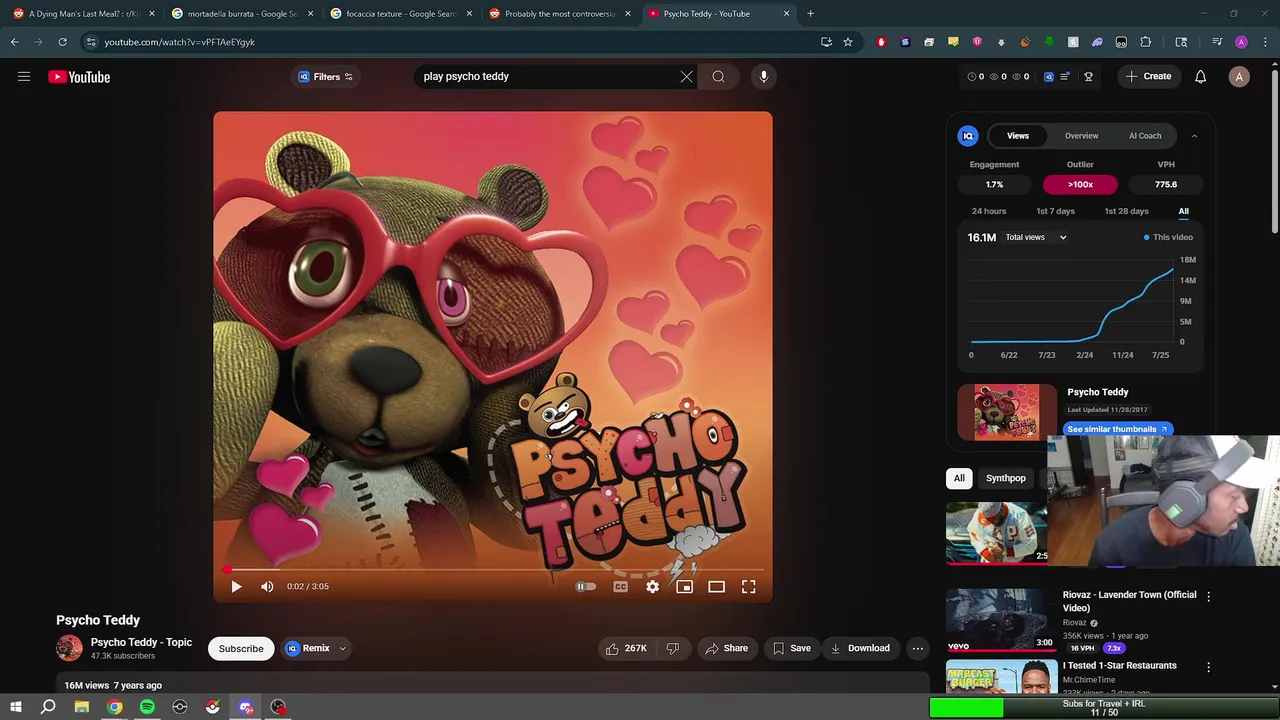The image size is (1280, 720).
Task: Open the vidIQ Filters button
Action: [326, 77]
